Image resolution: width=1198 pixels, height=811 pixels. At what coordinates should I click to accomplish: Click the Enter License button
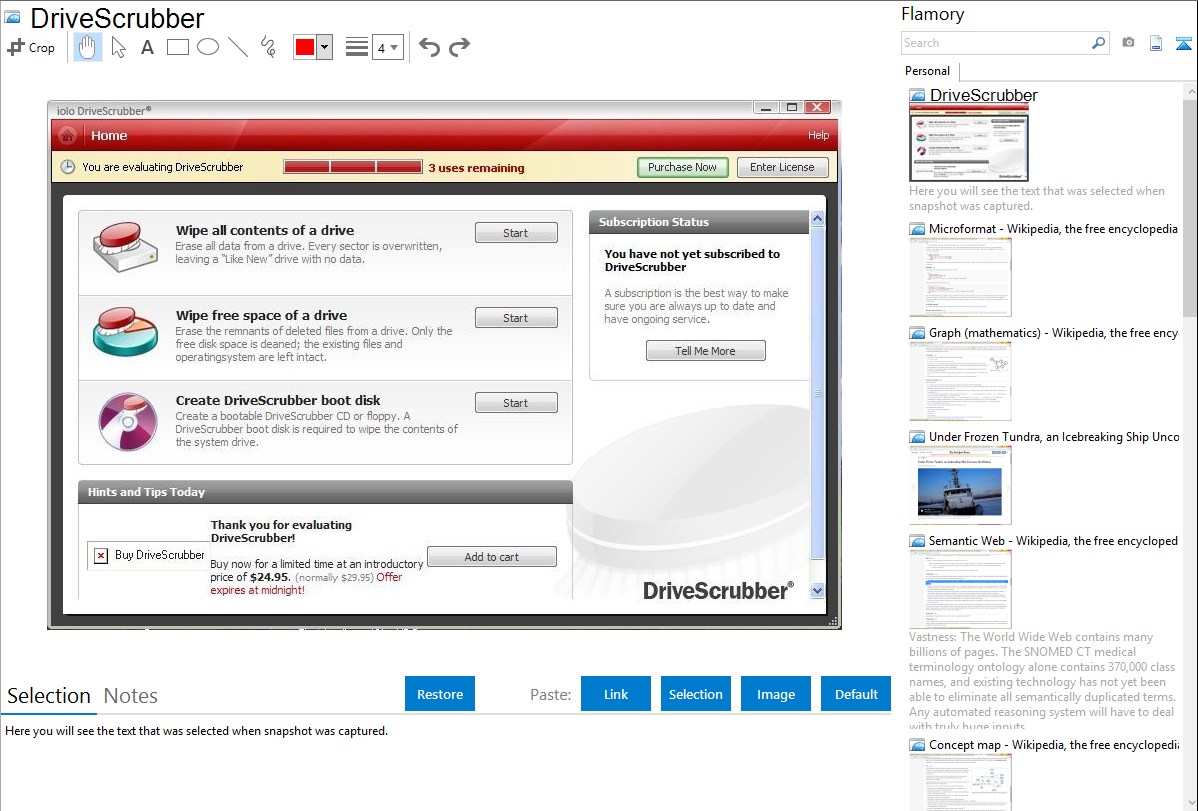782,167
